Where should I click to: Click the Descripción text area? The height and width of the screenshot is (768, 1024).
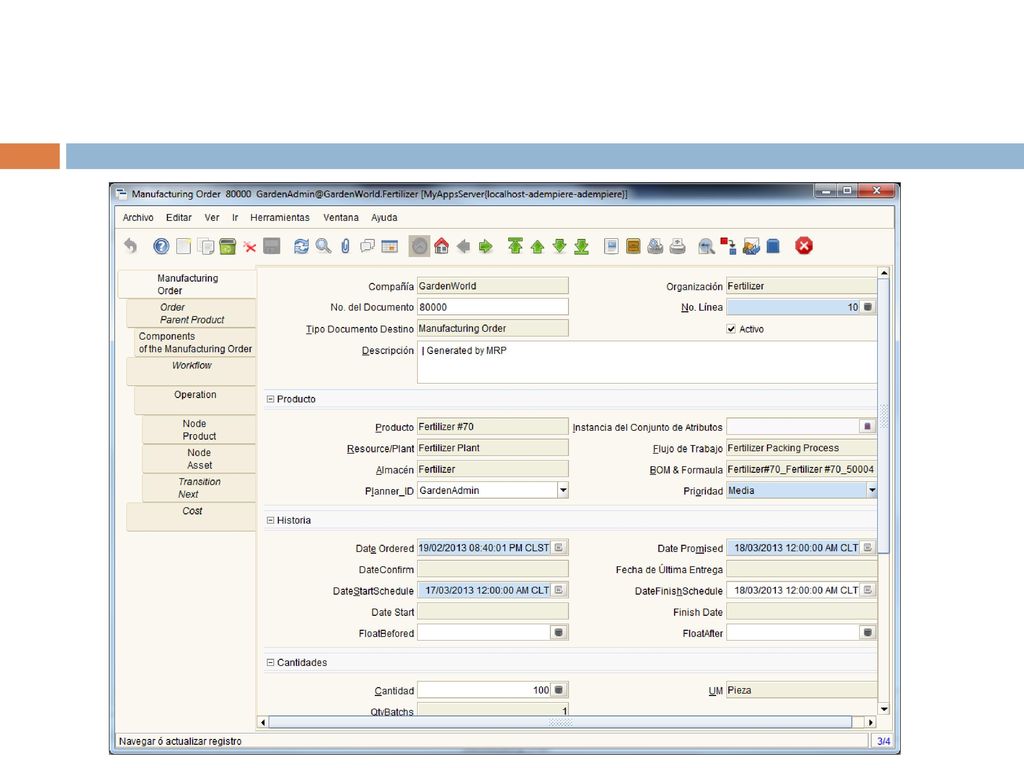(647, 362)
